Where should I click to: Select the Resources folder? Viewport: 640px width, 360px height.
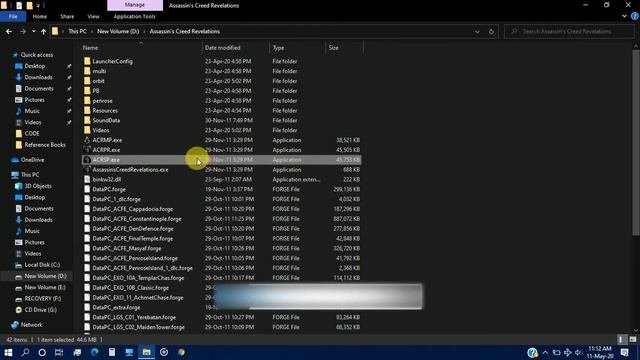coord(105,110)
